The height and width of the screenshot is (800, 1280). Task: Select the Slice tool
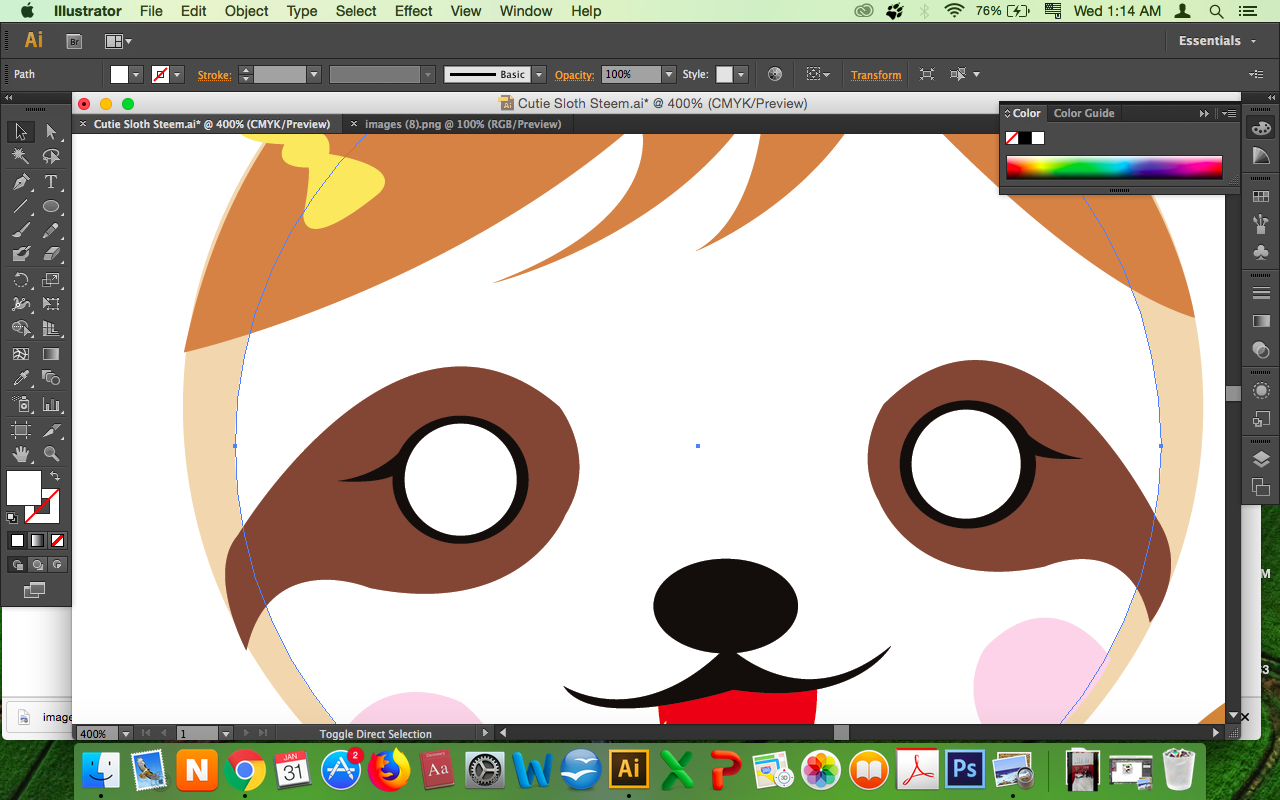(x=51, y=430)
